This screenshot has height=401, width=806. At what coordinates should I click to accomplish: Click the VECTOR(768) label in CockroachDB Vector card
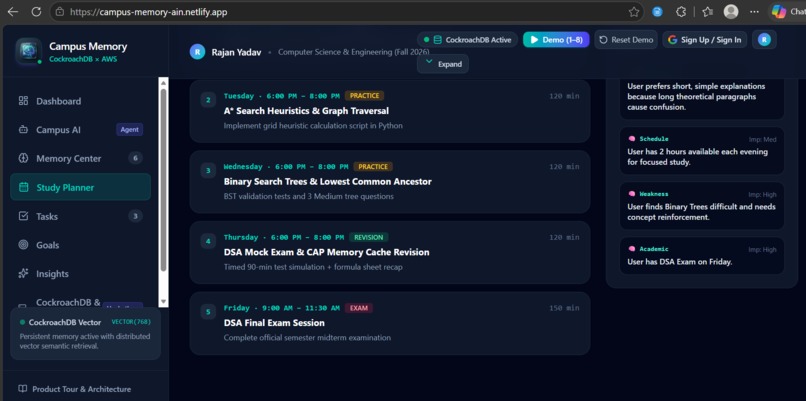(131, 322)
